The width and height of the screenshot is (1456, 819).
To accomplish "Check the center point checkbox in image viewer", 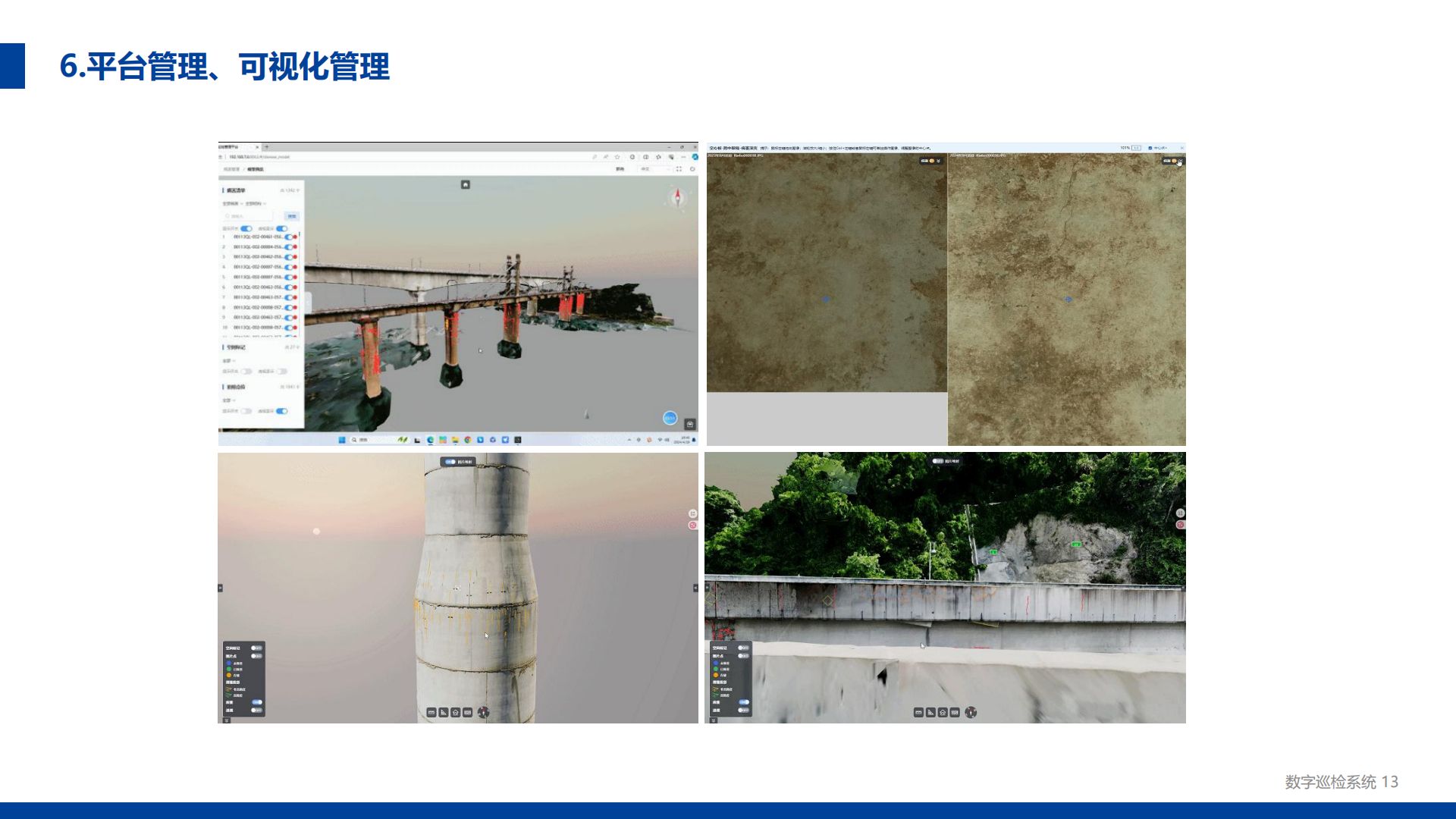I will pos(1150,148).
